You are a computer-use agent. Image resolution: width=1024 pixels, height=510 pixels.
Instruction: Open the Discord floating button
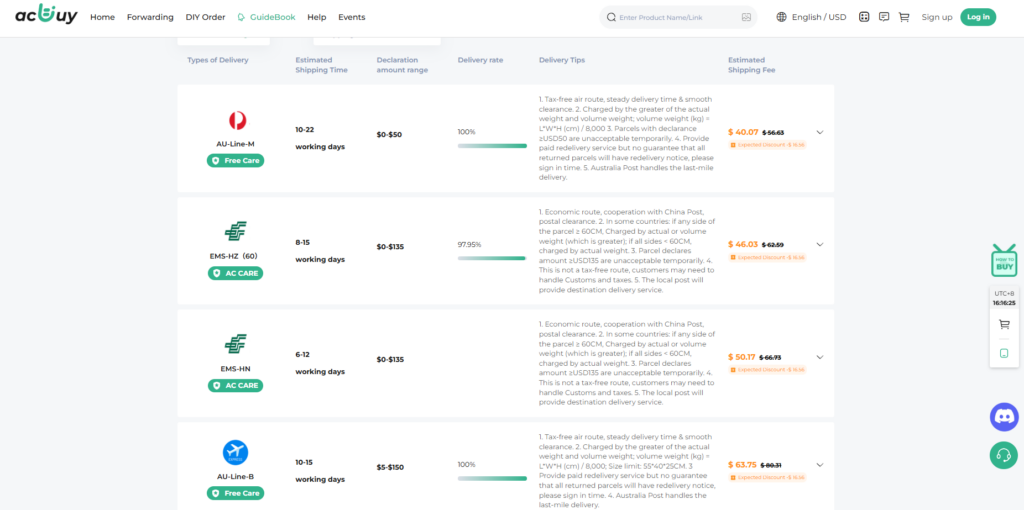pyautogui.click(x=1004, y=416)
